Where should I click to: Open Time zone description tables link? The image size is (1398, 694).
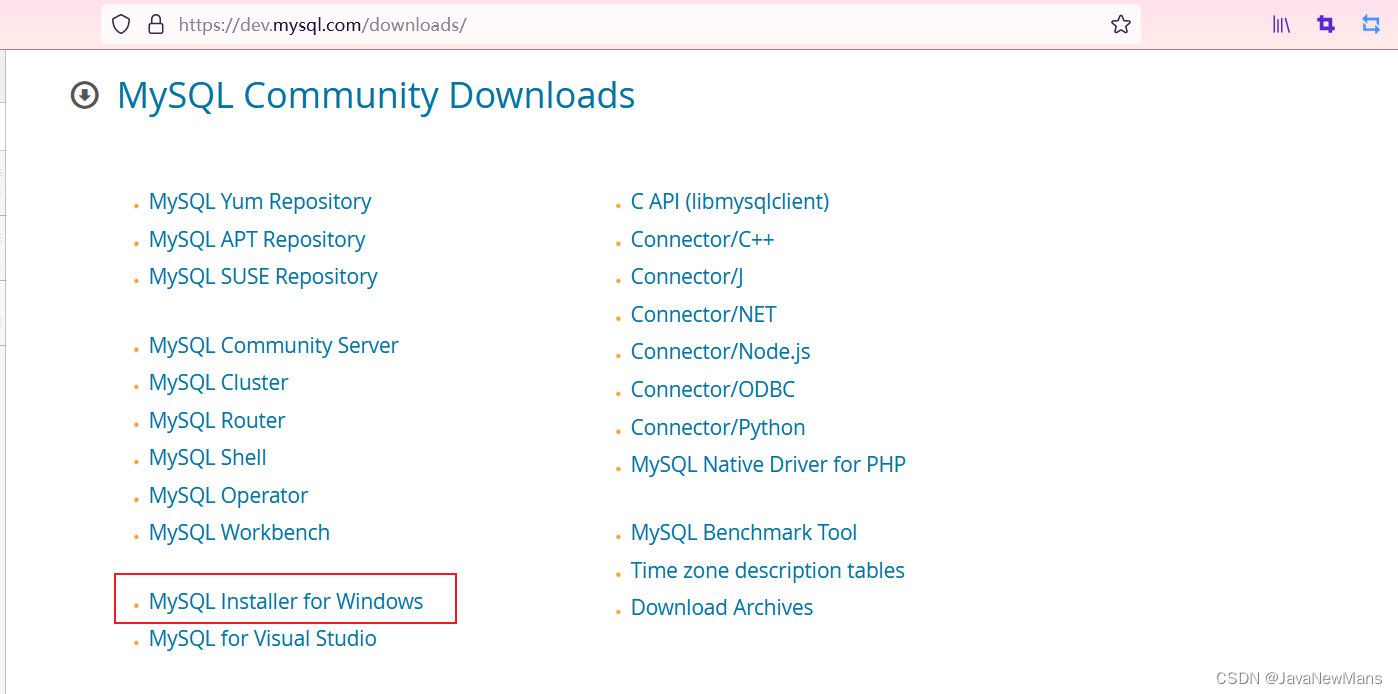(x=768, y=571)
